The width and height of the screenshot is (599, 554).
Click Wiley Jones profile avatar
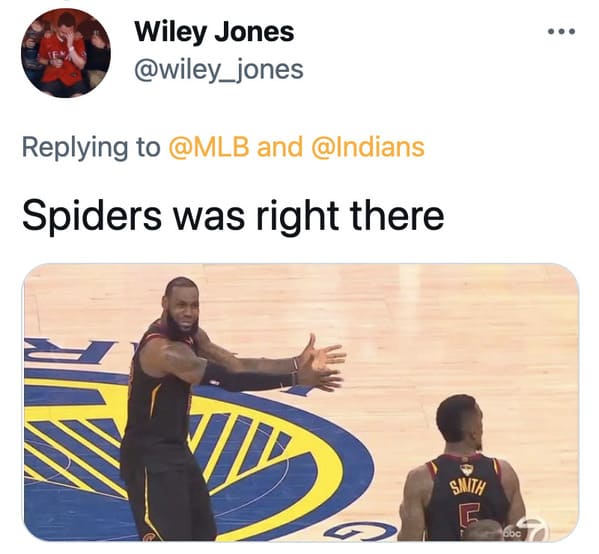pos(66,53)
